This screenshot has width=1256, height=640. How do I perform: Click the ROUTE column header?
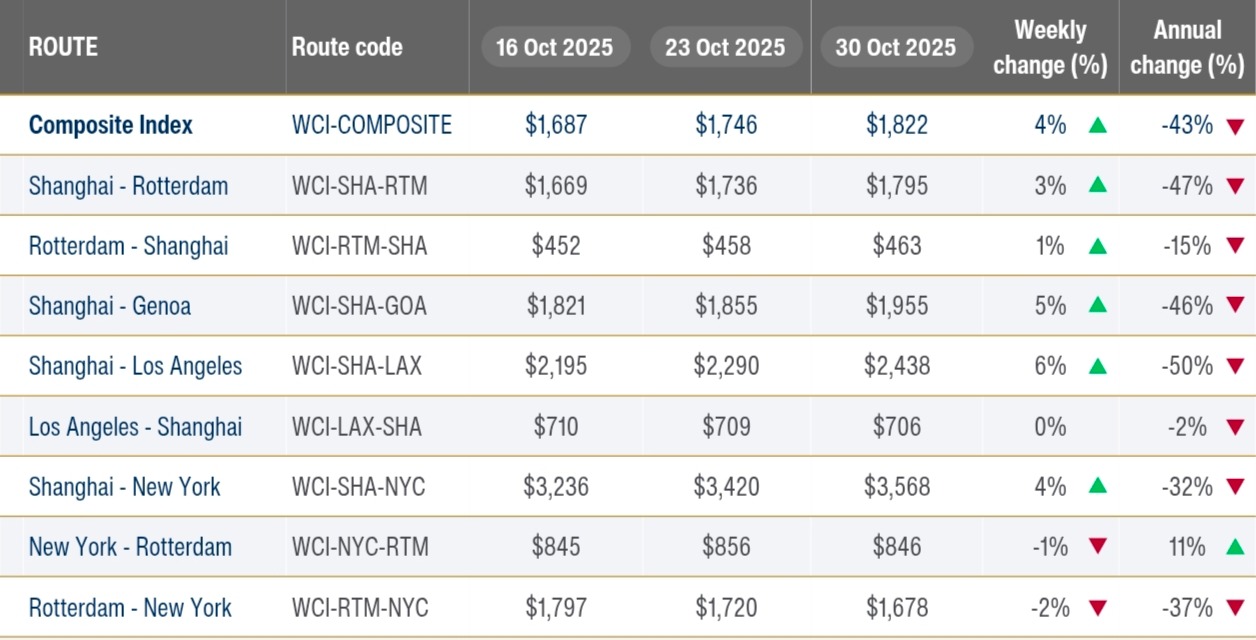(x=63, y=47)
